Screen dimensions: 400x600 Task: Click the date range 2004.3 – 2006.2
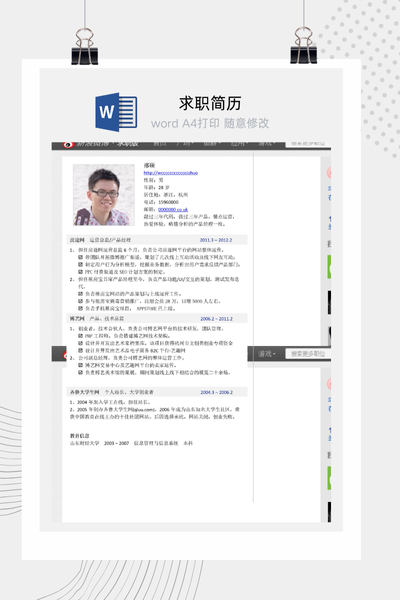(x=216, y=392)
